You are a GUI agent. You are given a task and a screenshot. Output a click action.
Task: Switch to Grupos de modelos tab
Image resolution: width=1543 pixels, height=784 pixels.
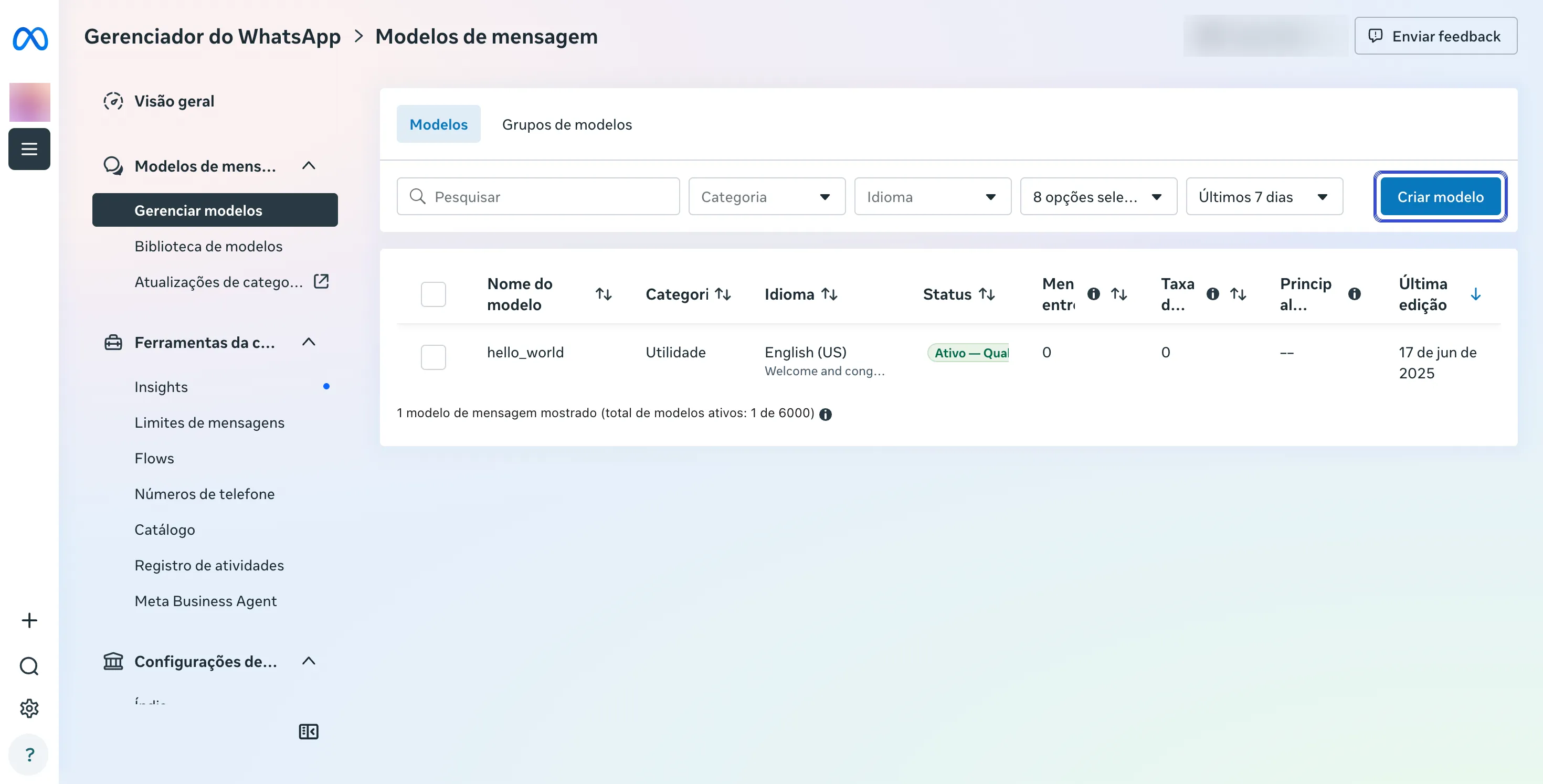click(x=567, y=124)
